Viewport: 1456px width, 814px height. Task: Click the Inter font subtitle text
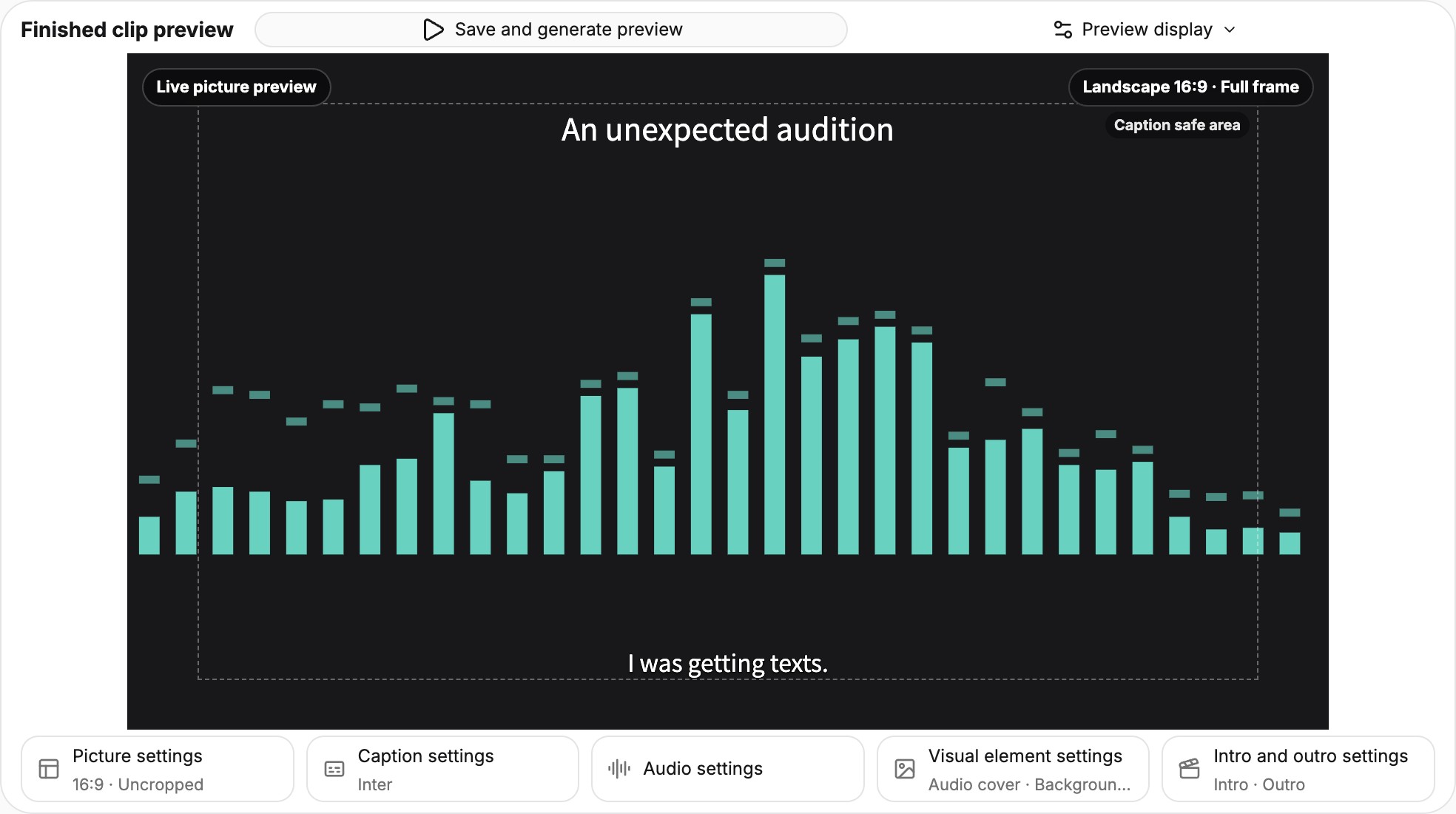coord(375,784)
